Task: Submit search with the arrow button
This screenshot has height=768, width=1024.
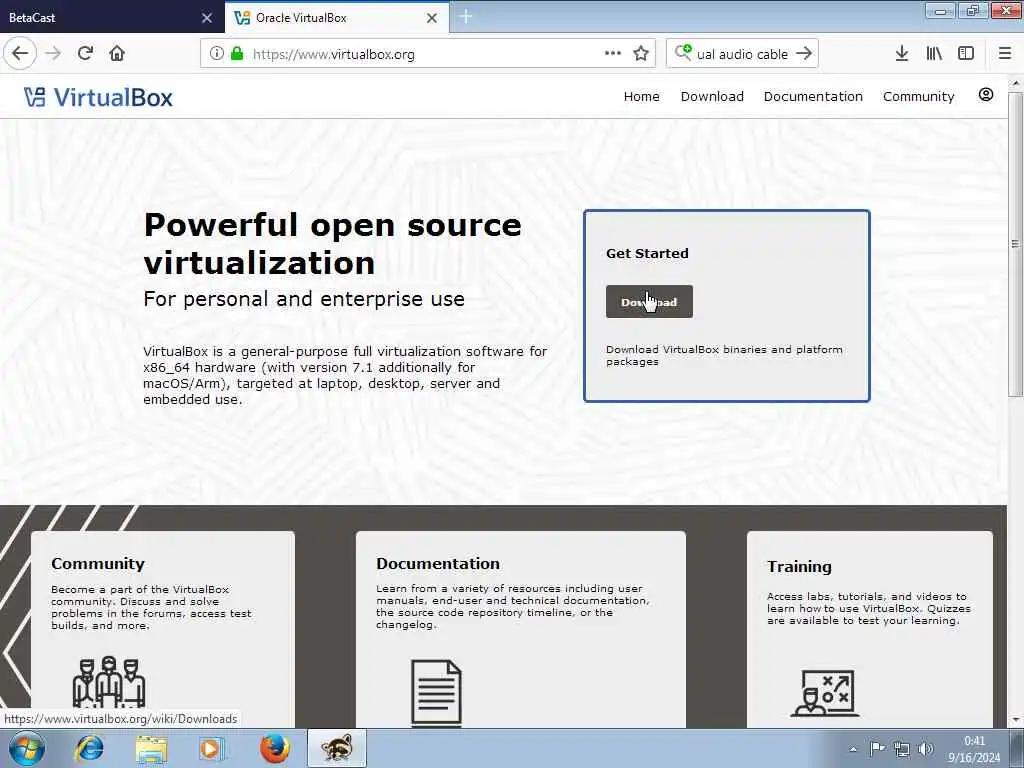Action: click(804, 54)
